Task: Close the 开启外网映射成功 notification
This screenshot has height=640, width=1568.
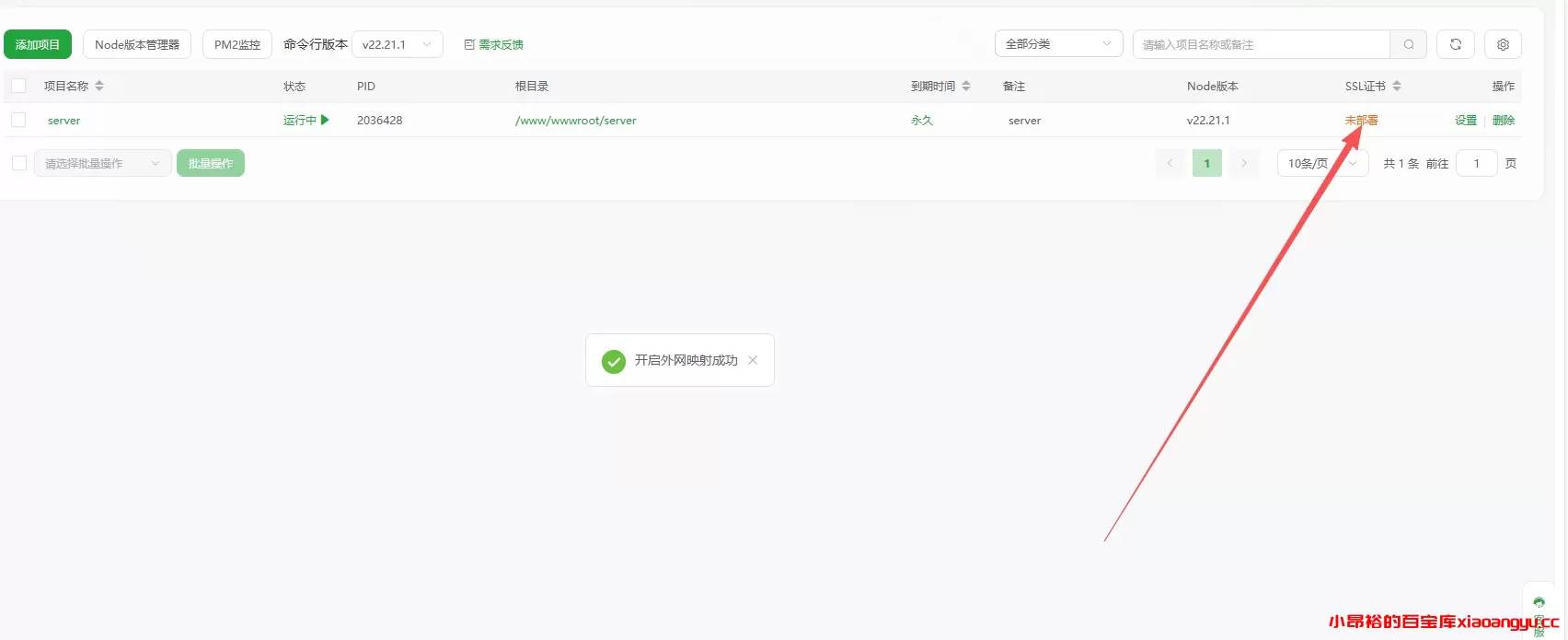Action: pos(753,360)
